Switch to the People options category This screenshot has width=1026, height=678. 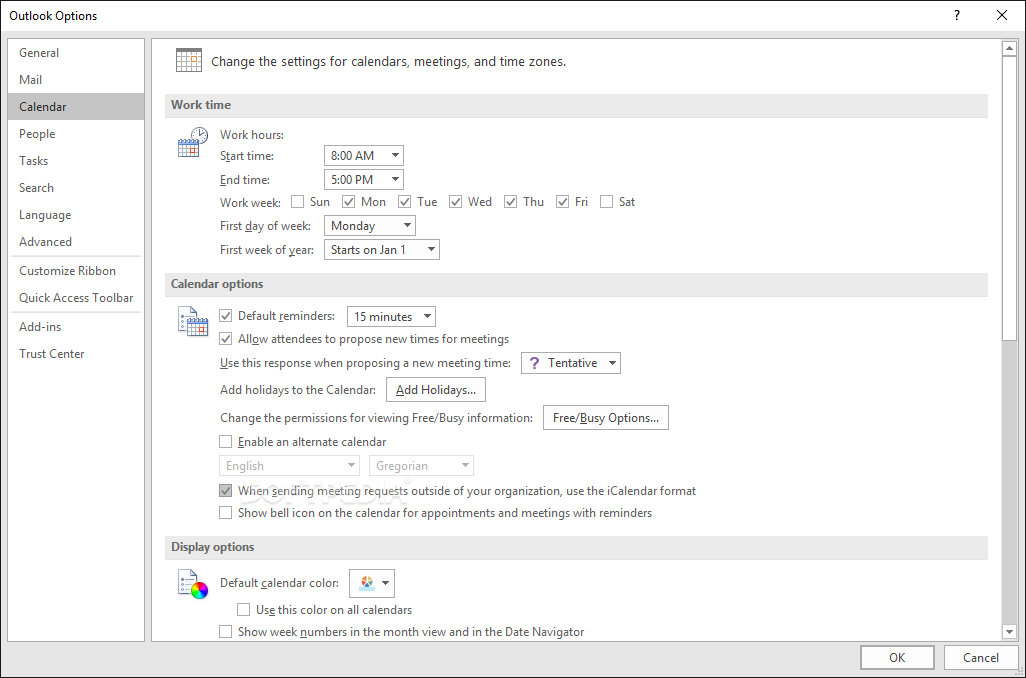tap(76, 134)
